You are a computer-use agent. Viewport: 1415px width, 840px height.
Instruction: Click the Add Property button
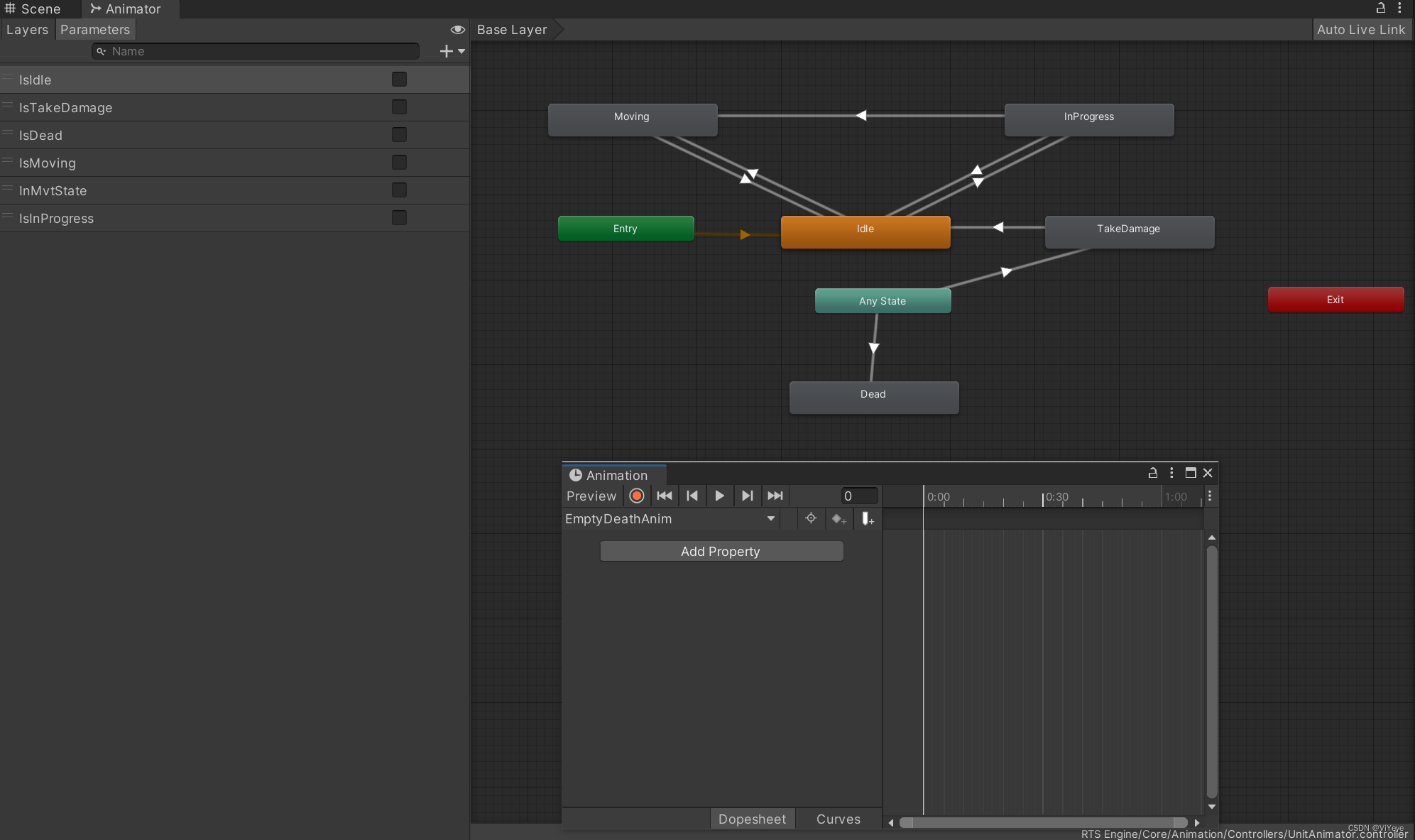click(x=721, y=552)
